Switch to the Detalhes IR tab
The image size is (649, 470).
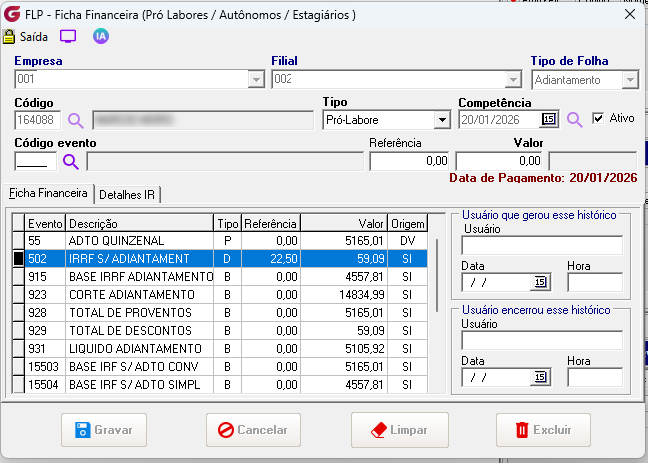point(127,194)
